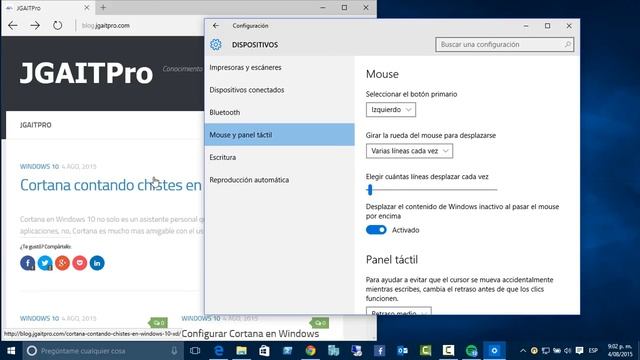
Task: Click the Edge browser back arrow
Action: 13,25
